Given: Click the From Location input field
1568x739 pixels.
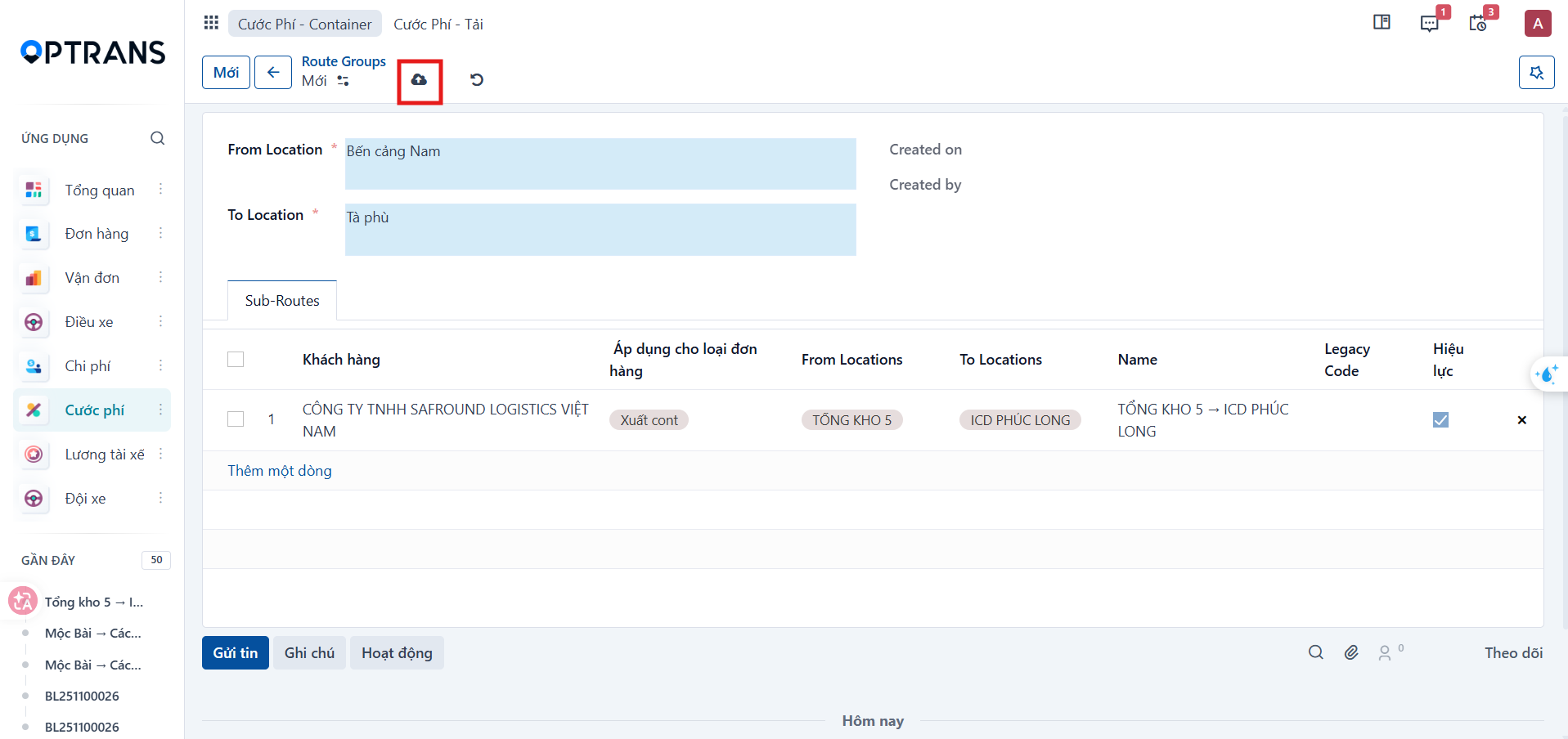Looking at the screenshot, I should (600, 163).
